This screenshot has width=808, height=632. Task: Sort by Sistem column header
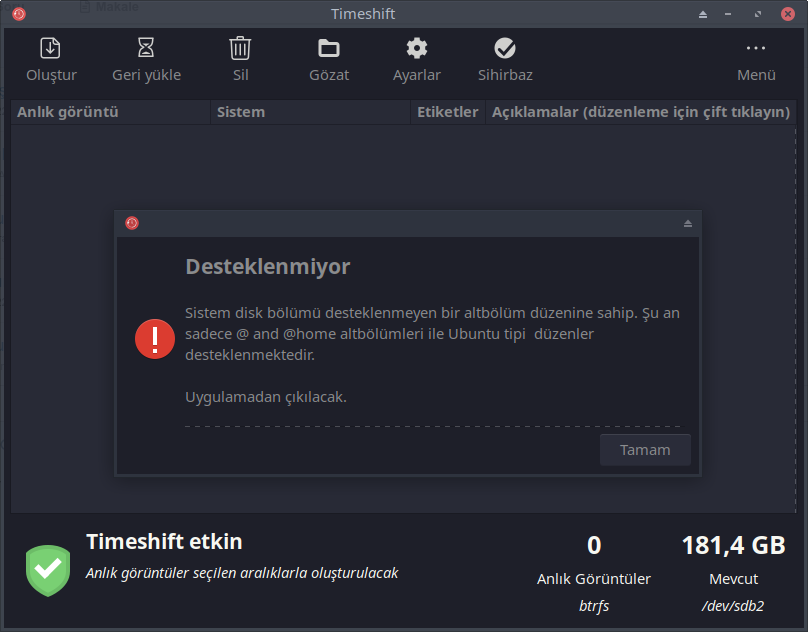click(310, 112)
